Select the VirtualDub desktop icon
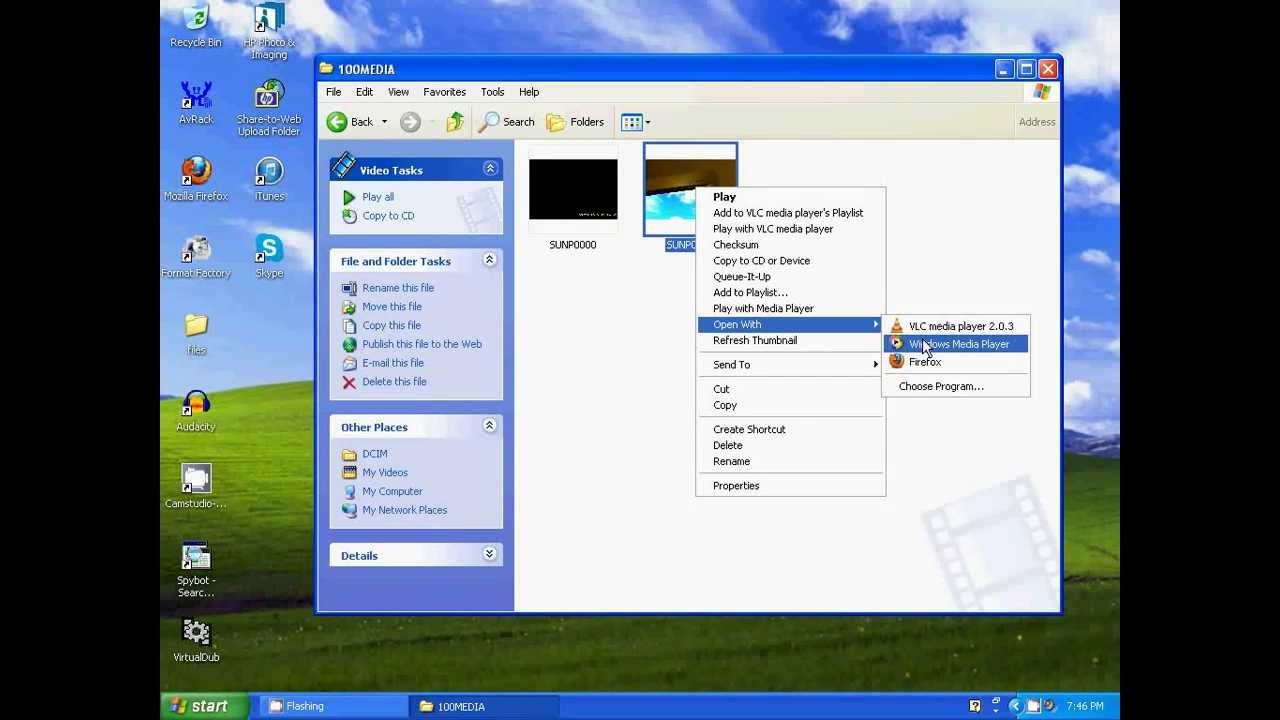1280x720 pixels. coord(196,641)
